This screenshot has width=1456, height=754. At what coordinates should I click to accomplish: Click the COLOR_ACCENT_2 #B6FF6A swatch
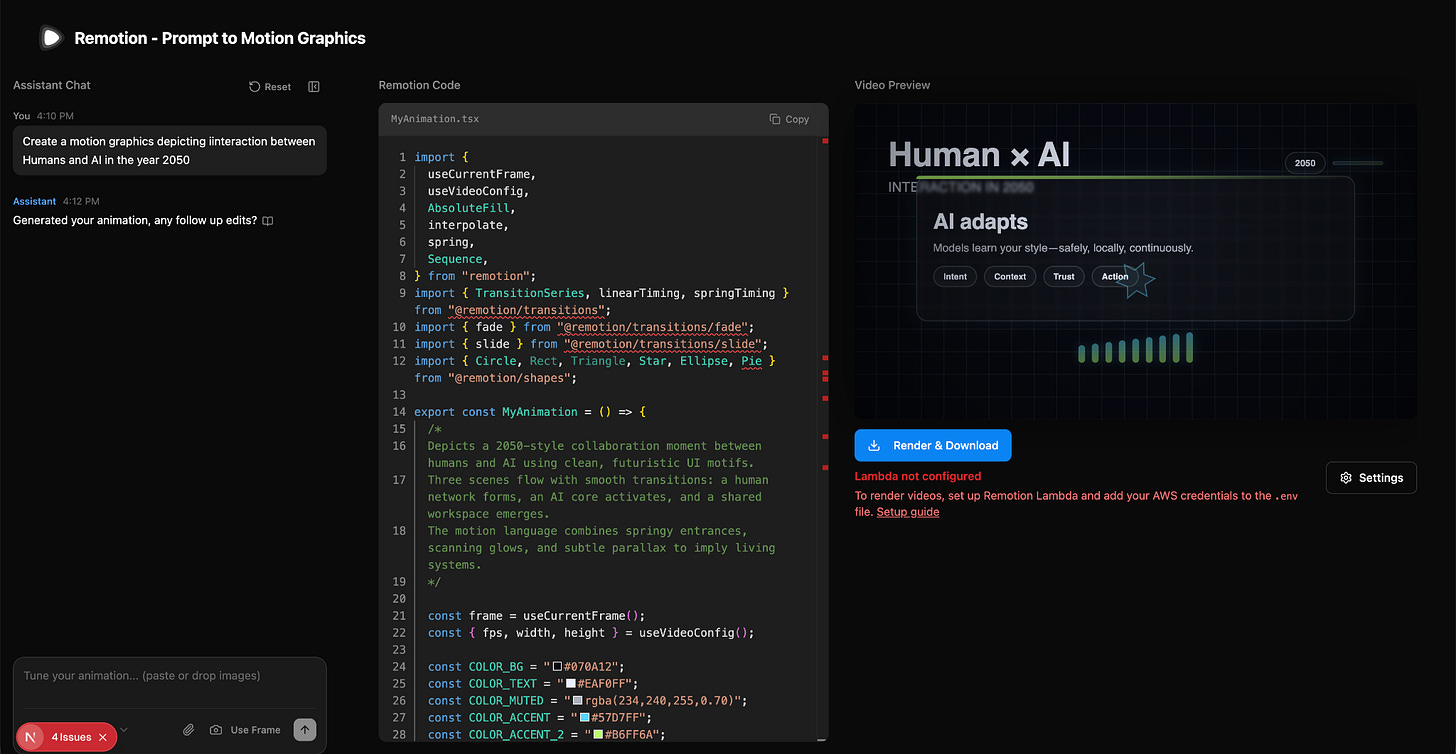pos(598,735)
